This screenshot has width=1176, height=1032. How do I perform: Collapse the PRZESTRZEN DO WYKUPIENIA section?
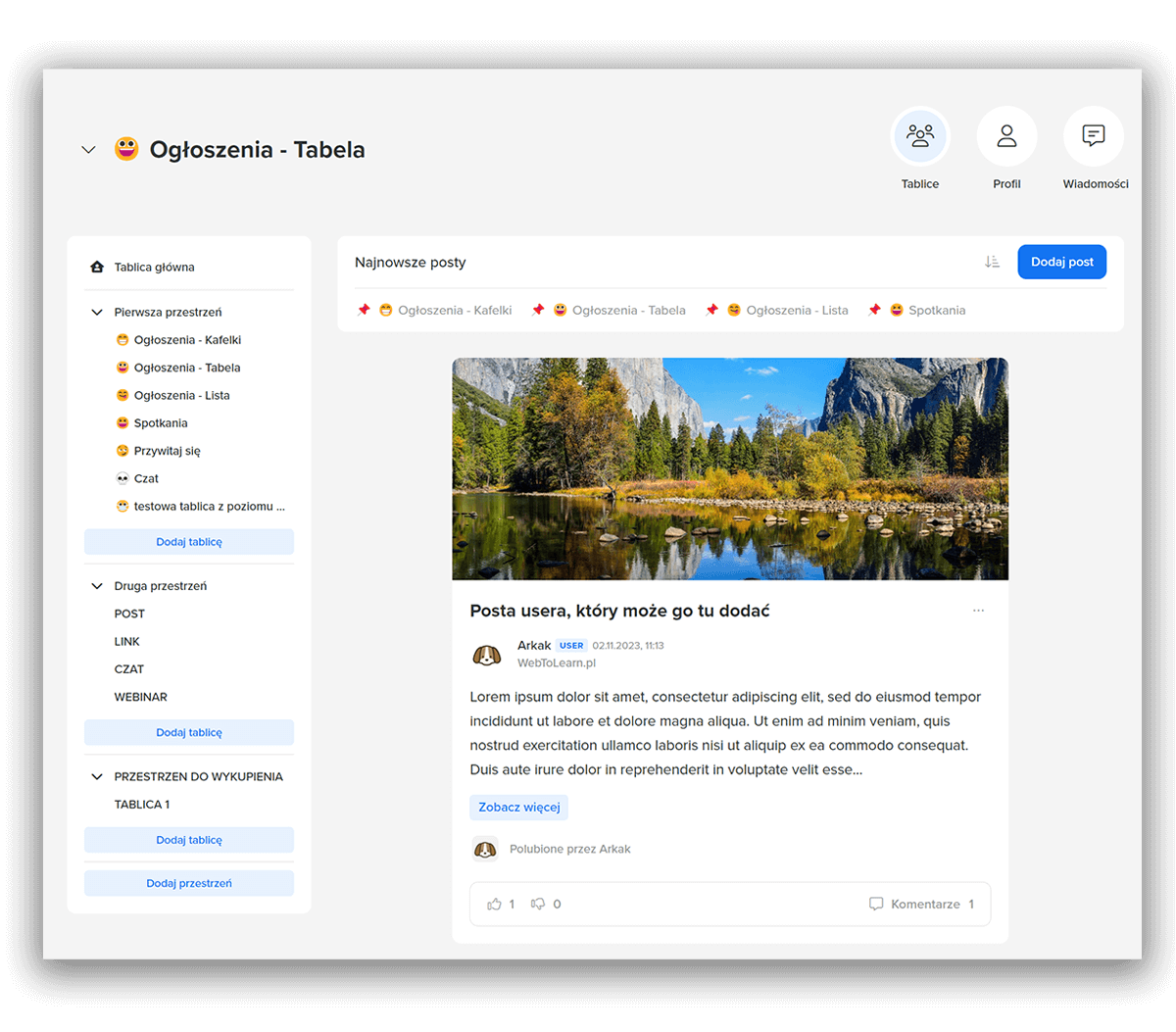(97, 776)
